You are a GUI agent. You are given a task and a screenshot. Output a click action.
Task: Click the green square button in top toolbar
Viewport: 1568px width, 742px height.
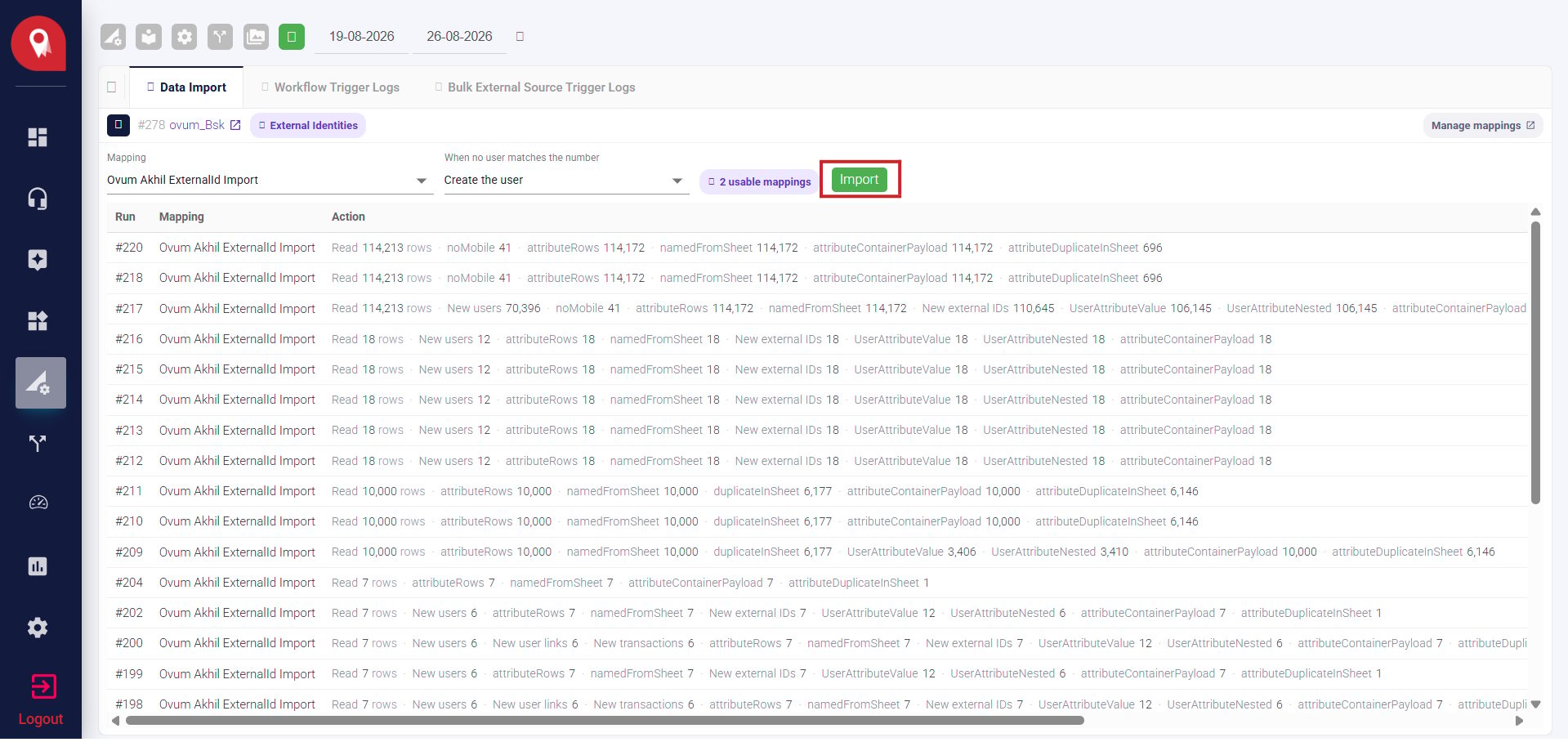[x=292, y=37]
